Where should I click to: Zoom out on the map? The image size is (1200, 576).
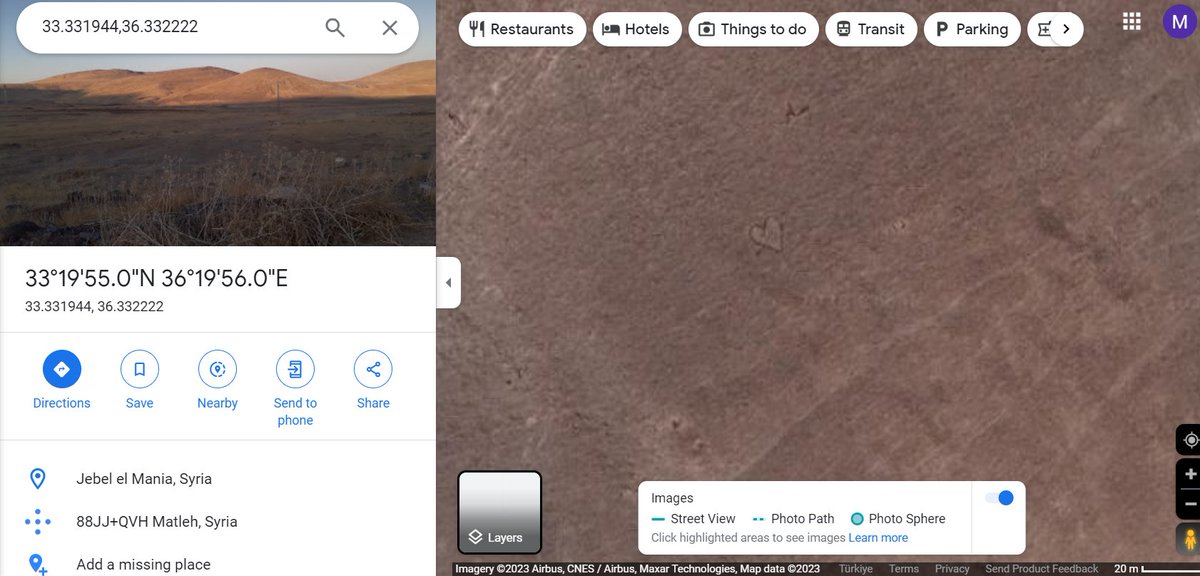[x=1190, y=506]
